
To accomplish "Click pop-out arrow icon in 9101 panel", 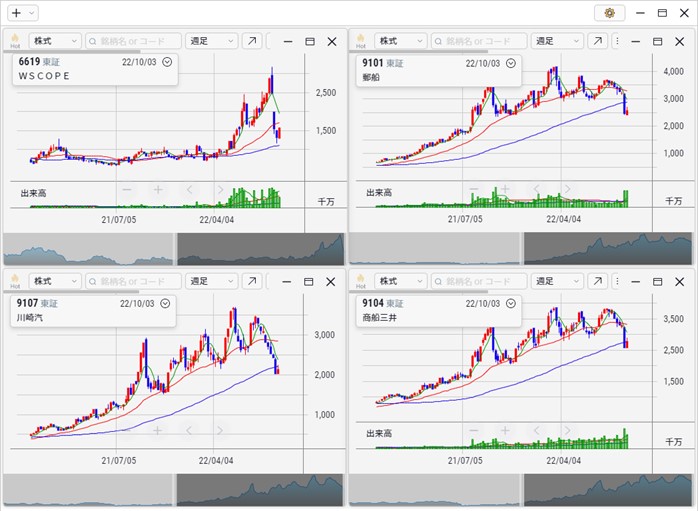I will 597,41.
